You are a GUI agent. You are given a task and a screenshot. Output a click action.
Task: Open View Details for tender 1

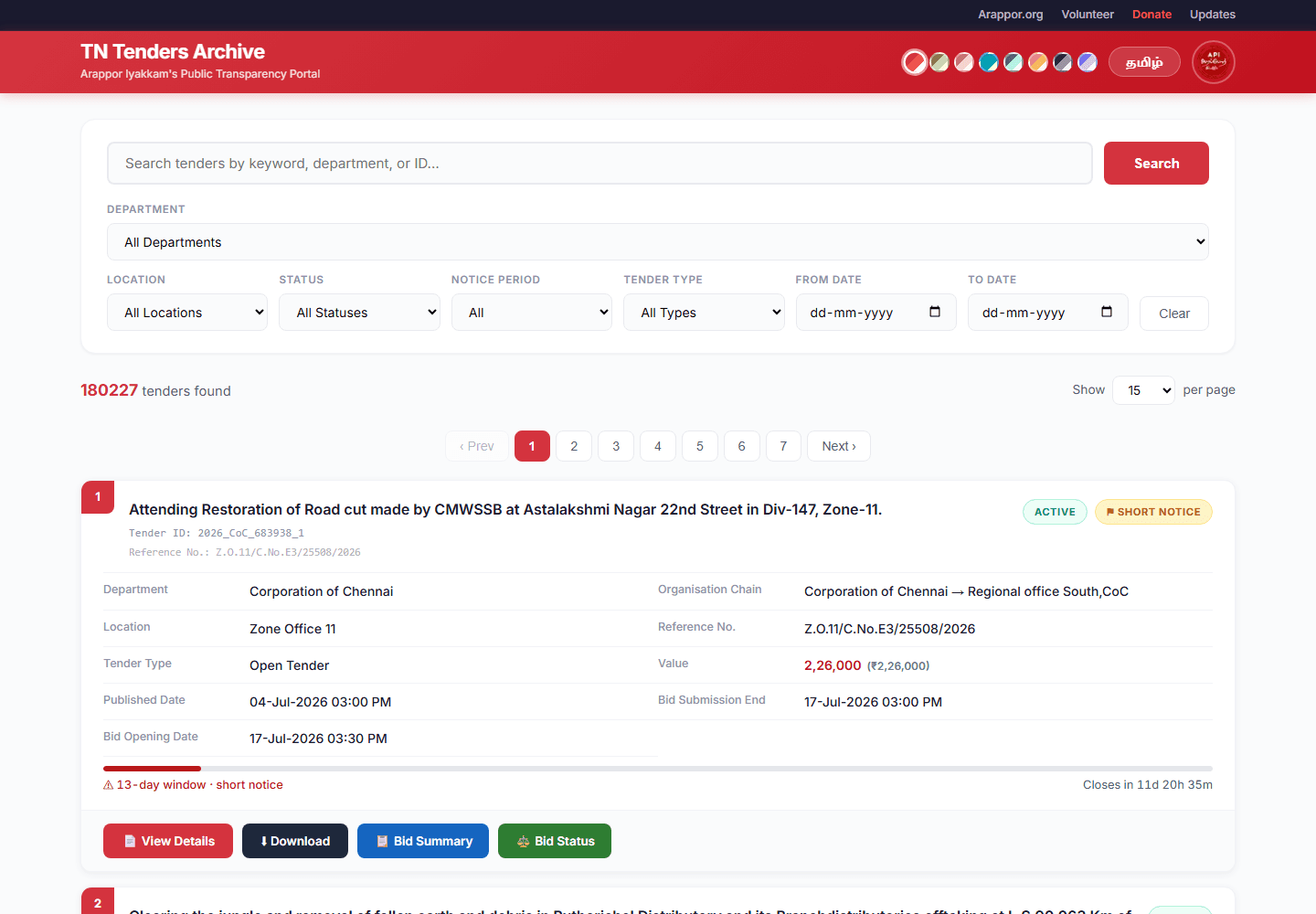(x=168, y=841)
